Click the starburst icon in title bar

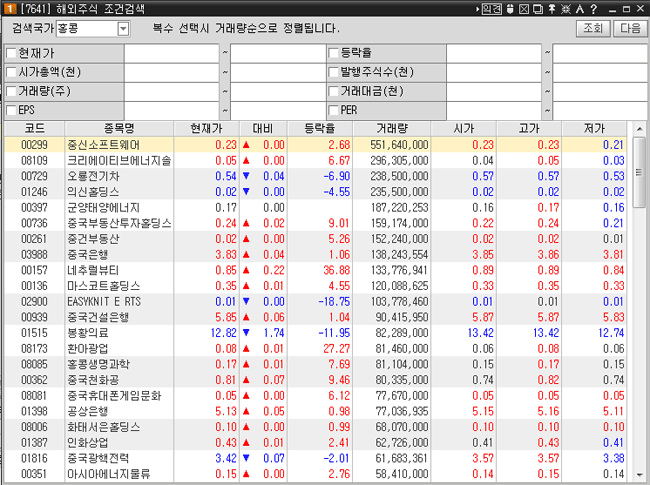click(x=565, y=9)
